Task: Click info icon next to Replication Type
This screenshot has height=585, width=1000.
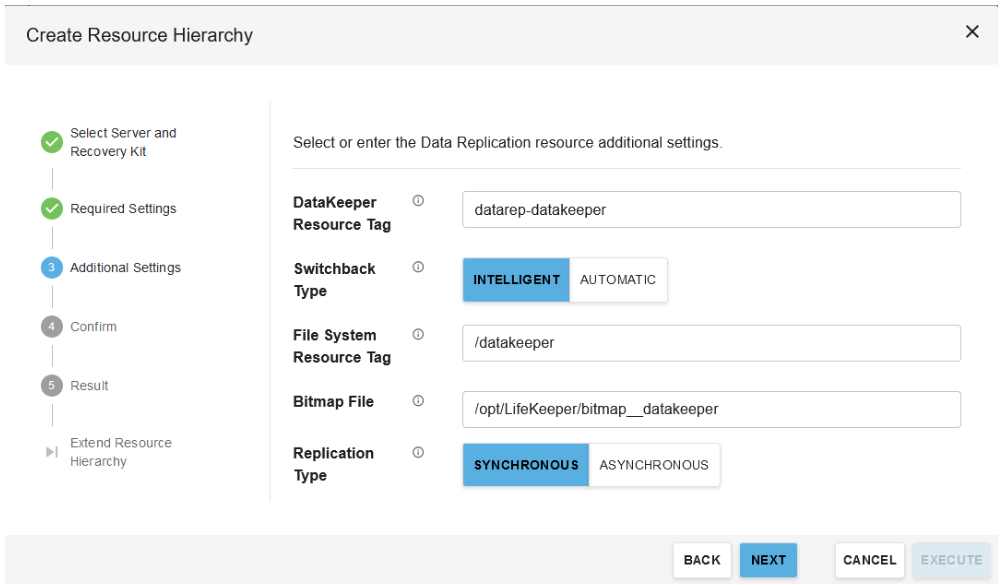Action: tap(418, 452)
